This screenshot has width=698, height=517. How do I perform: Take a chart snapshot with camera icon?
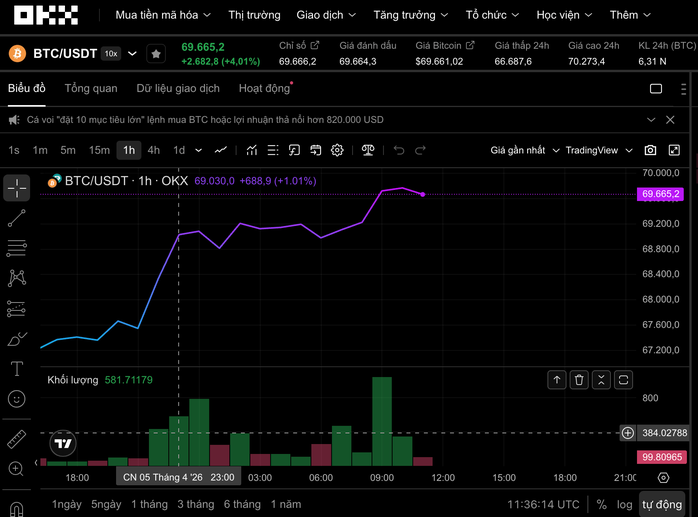pyautogui.click(x=651, y=150)
